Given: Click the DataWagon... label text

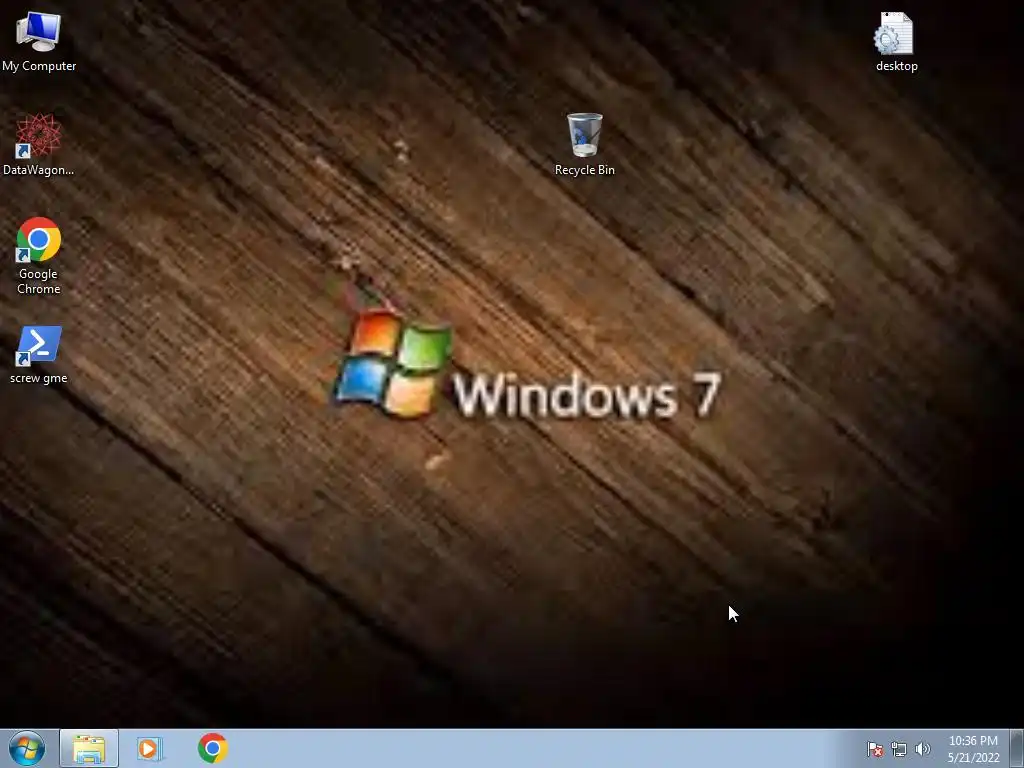Looking at the screenshot, I should pyautogui.click(x=39, y=170).
